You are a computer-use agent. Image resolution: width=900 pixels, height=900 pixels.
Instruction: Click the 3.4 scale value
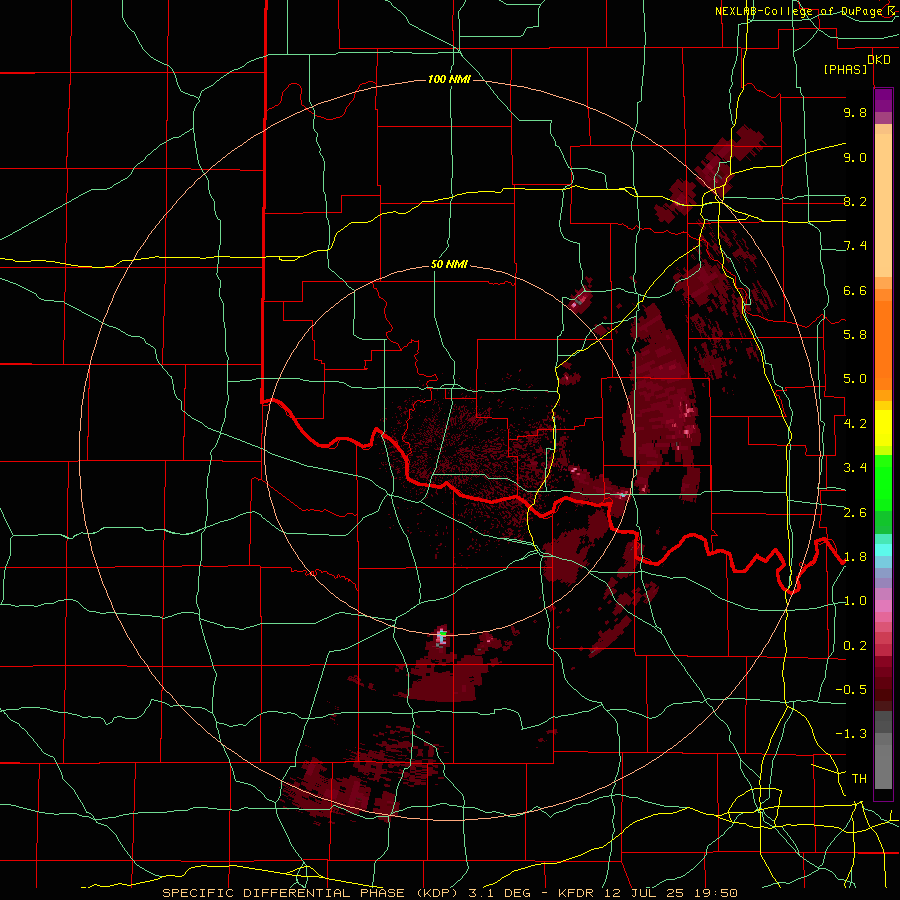[855, 468]
